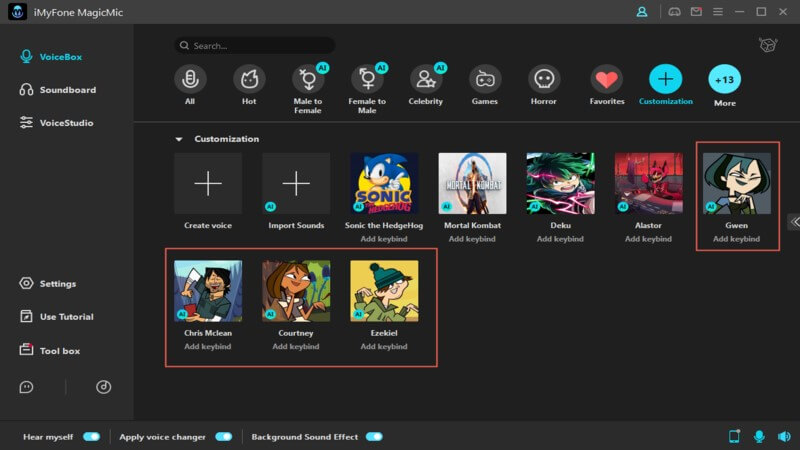
Task: Toggle the Apply voice changer switch
Action: tap(223, 437)
